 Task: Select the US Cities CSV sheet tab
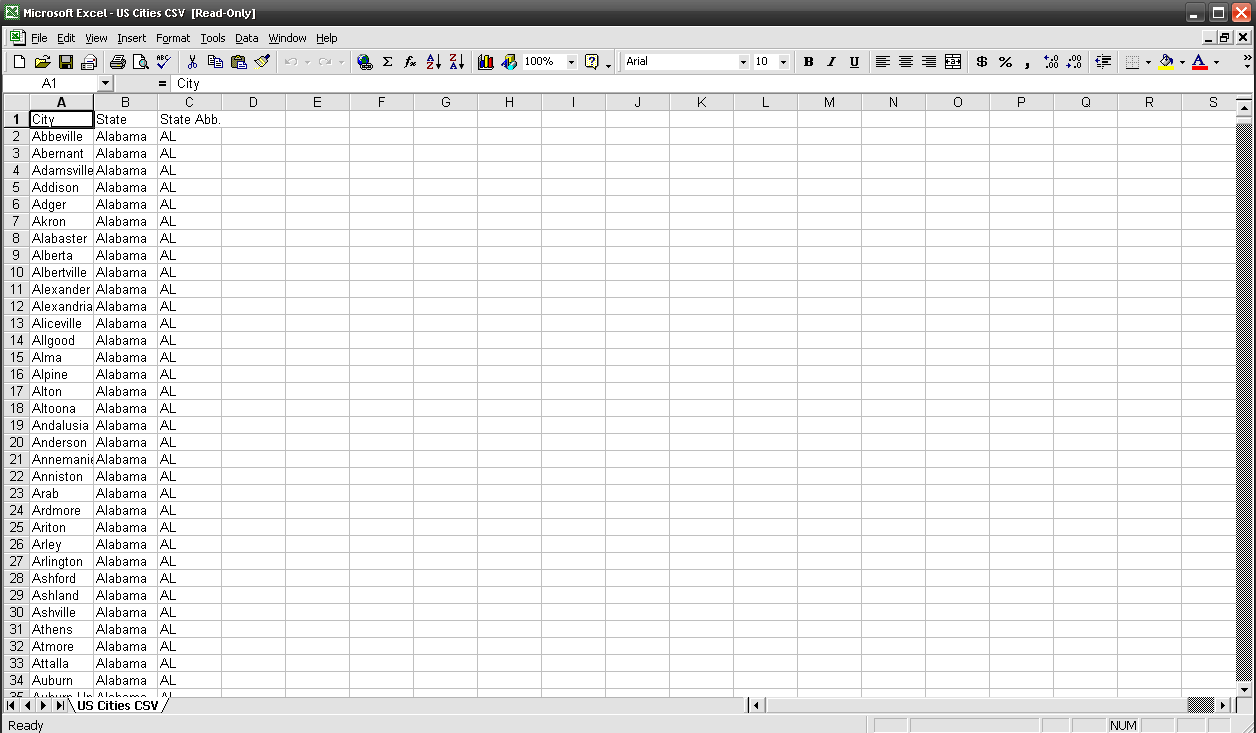click(118, 705)
